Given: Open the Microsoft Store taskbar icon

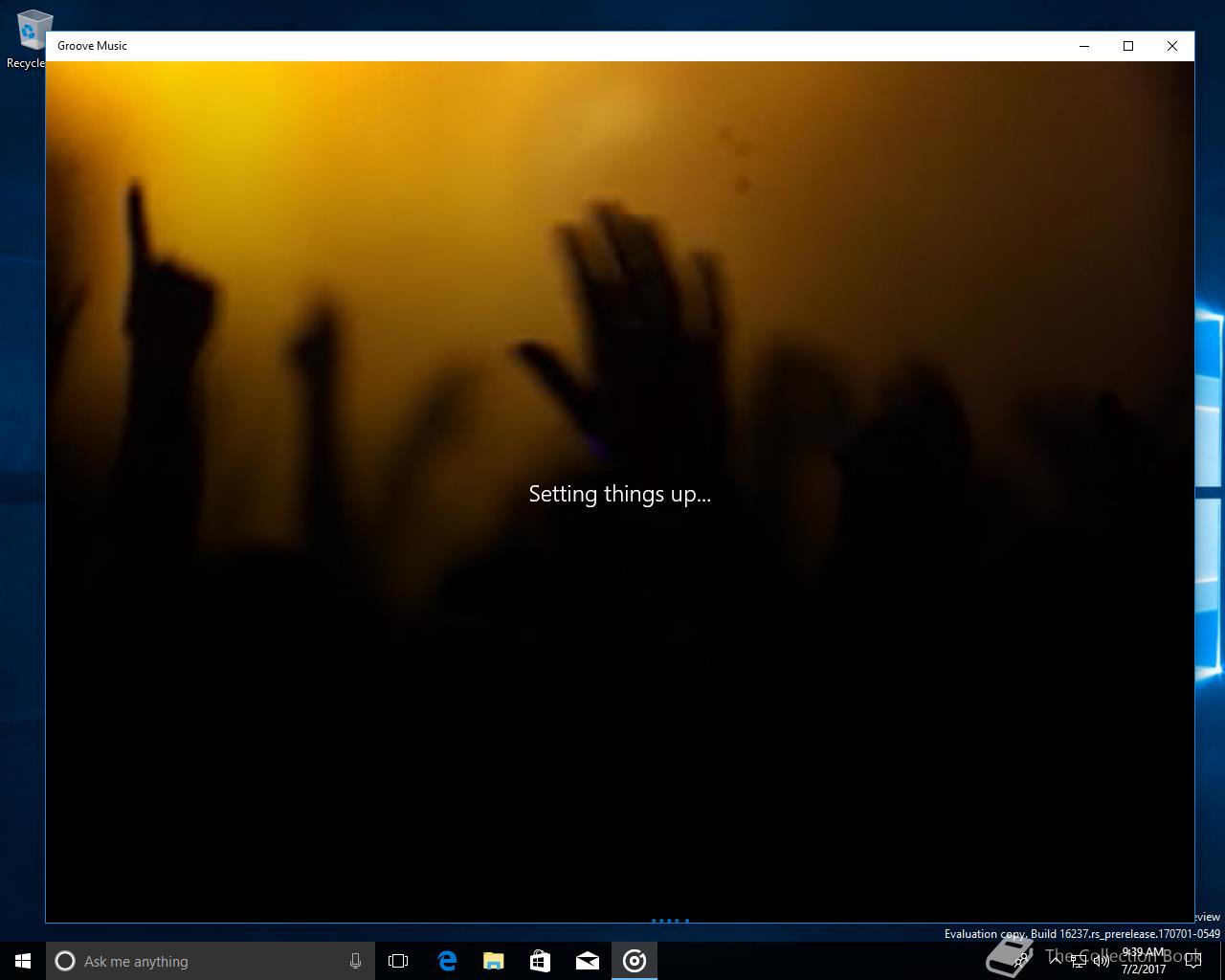Looking at the screenshot, I should tap(541, 961).
